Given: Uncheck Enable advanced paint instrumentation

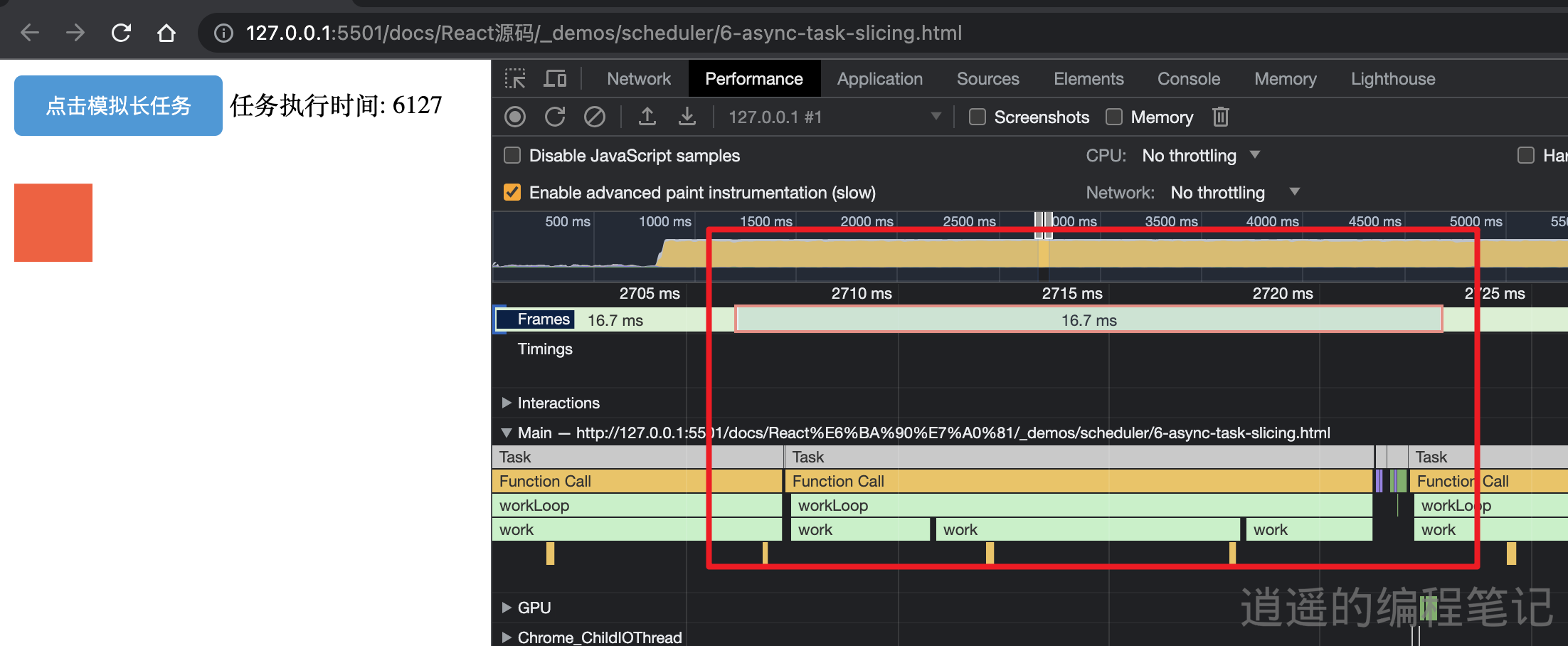Looking at the screenshot, I should [x=512, y=192].
